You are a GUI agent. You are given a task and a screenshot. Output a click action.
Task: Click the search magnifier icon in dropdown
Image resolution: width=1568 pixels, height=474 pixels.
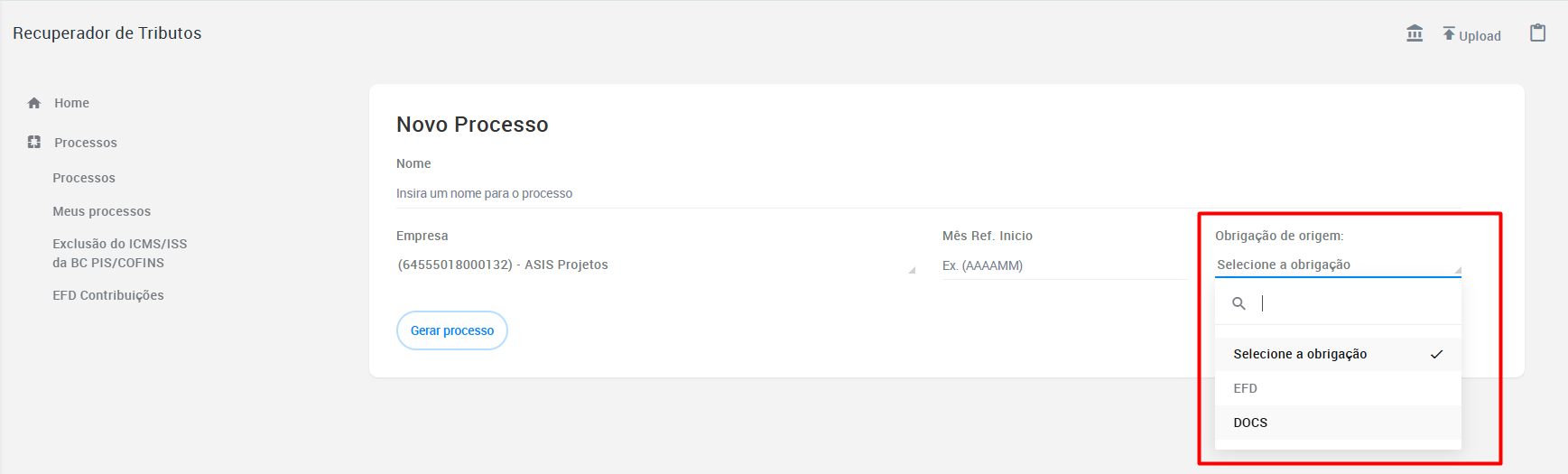click(x=1239, y=303)
